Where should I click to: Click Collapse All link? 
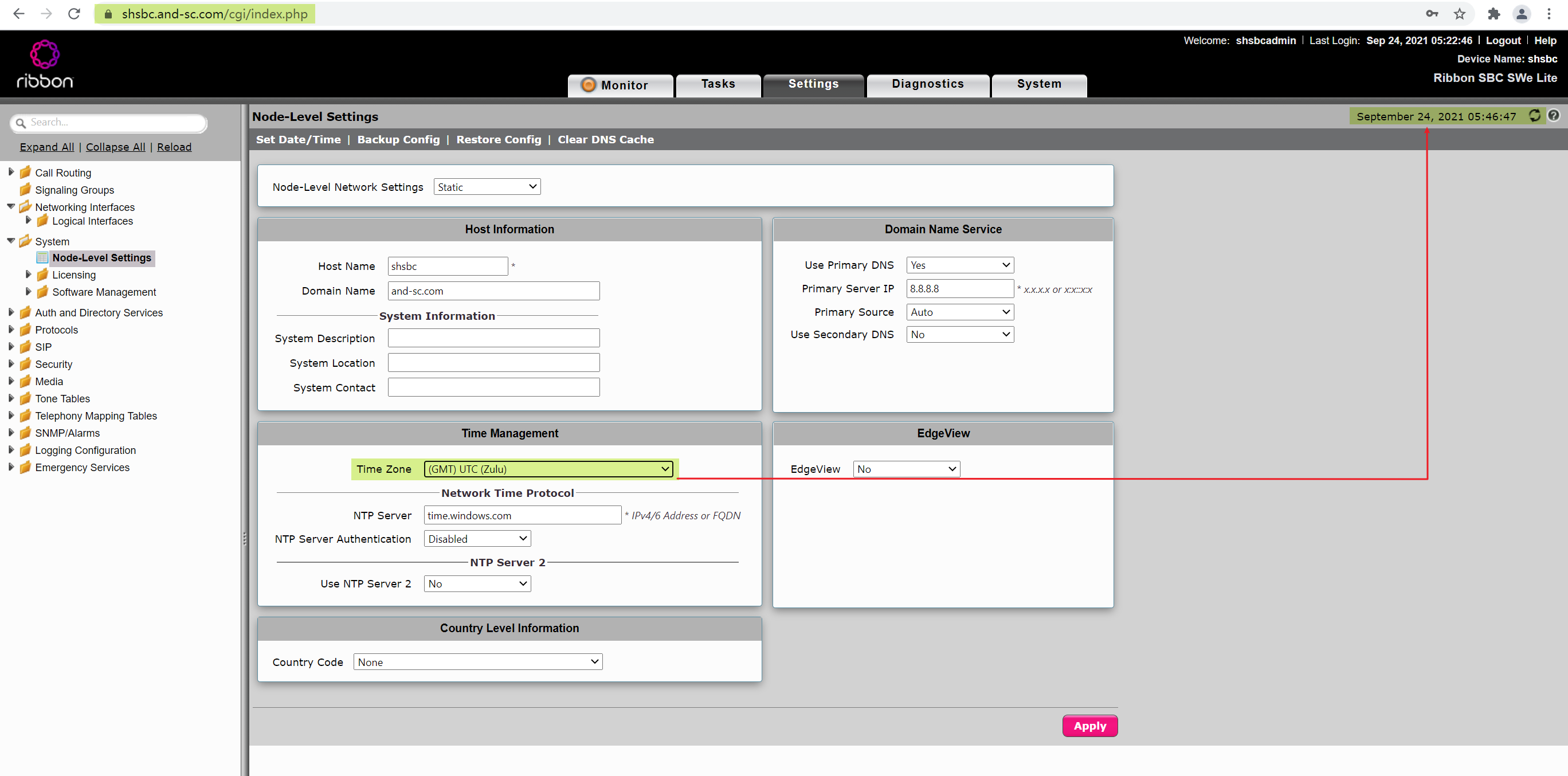(x=116, y=147)
